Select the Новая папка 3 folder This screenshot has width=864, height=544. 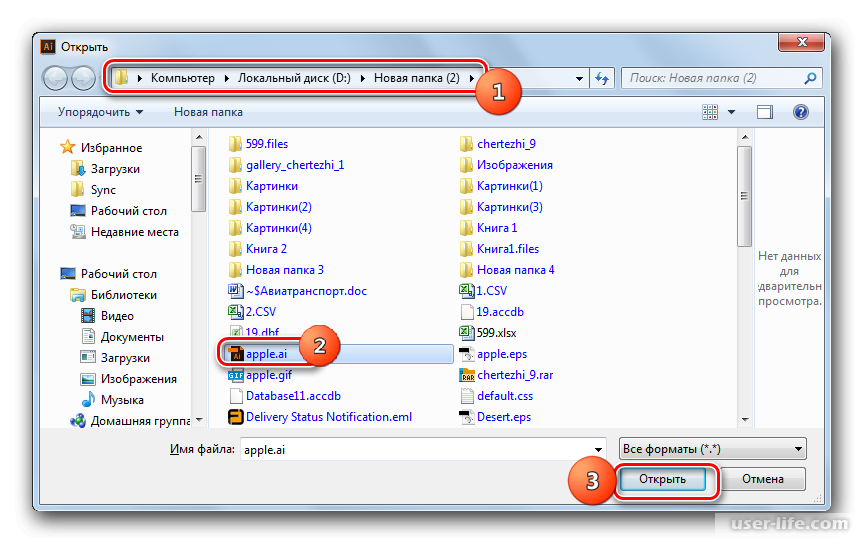click(285, 270)
